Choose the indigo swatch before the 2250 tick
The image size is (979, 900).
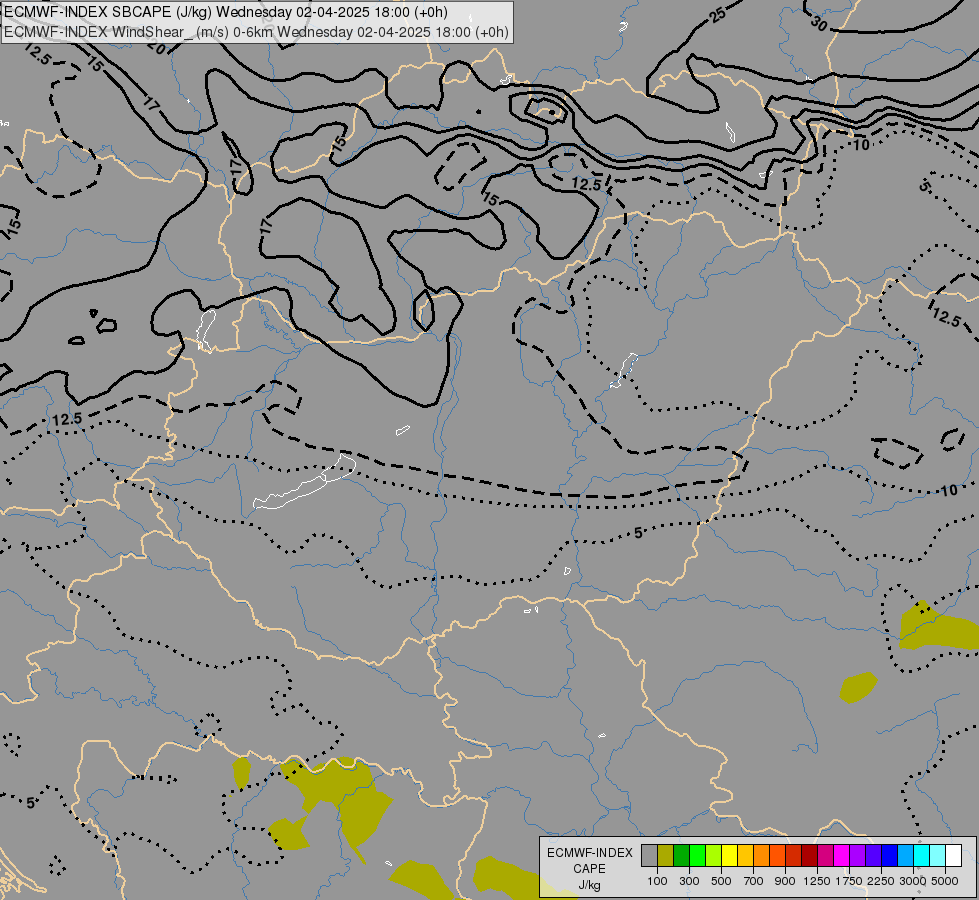pos(873,855)
